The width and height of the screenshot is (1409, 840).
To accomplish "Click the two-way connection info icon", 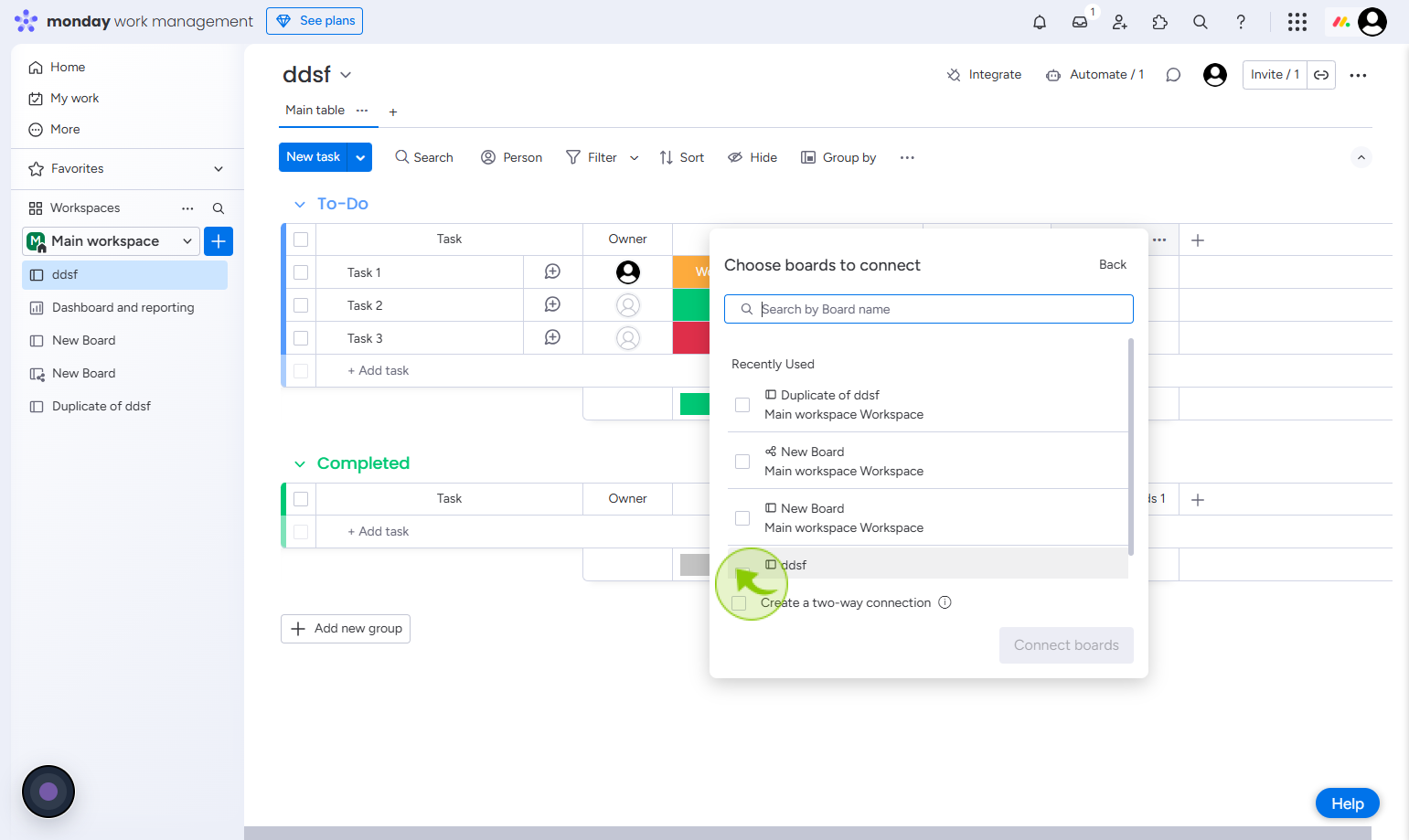I will 945,602.
